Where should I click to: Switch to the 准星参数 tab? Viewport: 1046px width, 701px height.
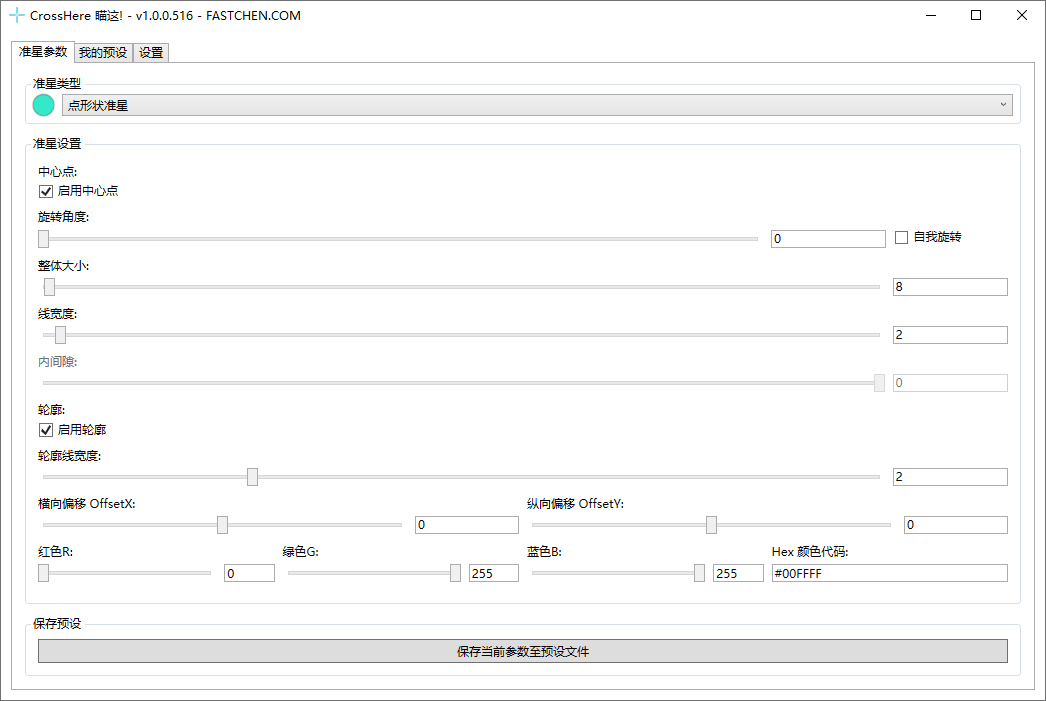pyautogui.click(x=43, y=52)
